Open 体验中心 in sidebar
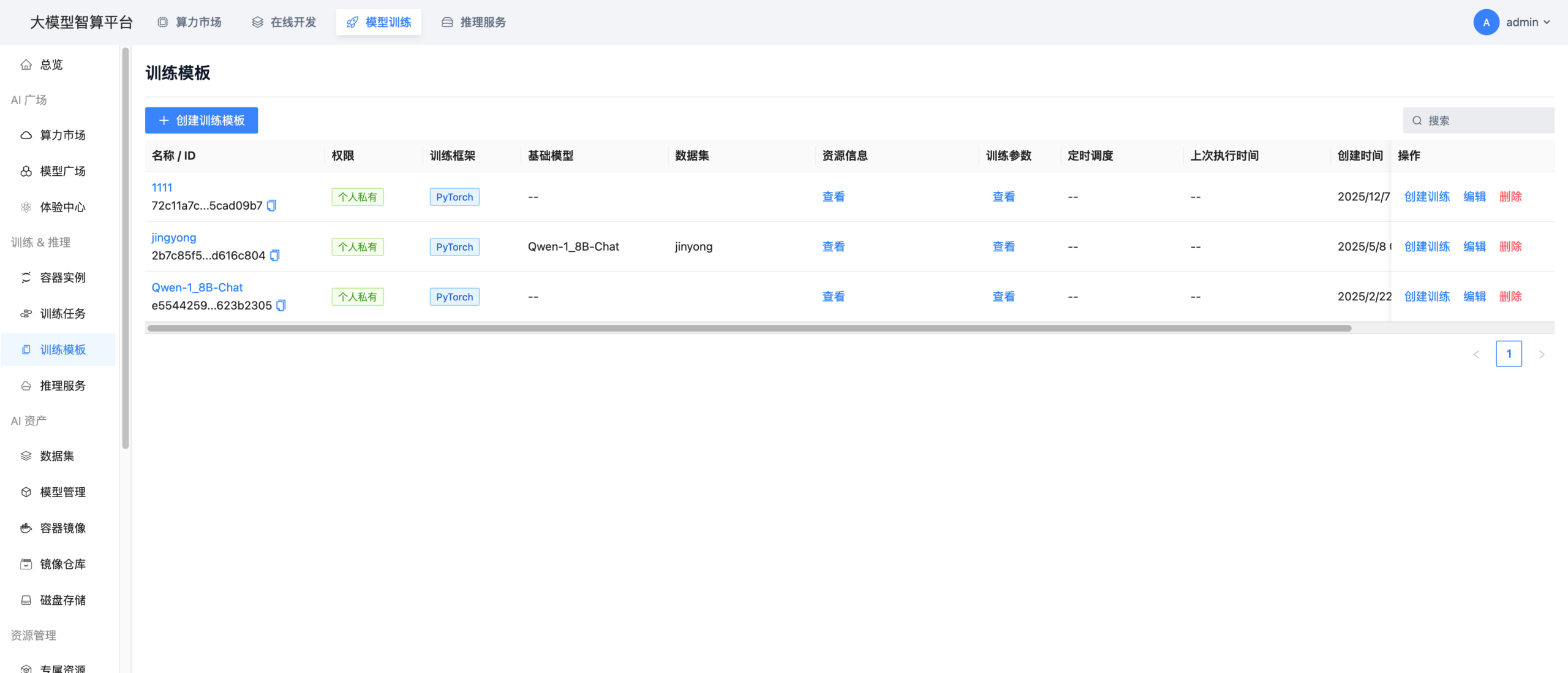 62,207
